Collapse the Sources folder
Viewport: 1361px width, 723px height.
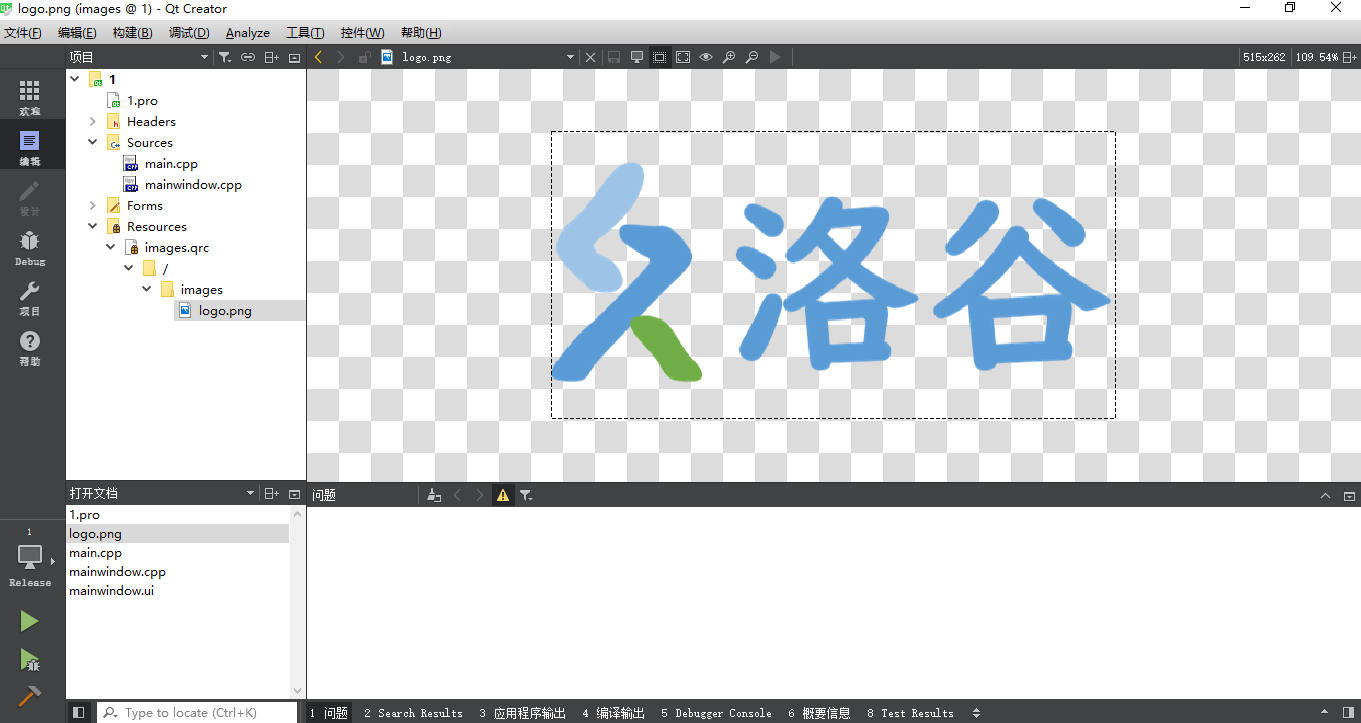93,142
